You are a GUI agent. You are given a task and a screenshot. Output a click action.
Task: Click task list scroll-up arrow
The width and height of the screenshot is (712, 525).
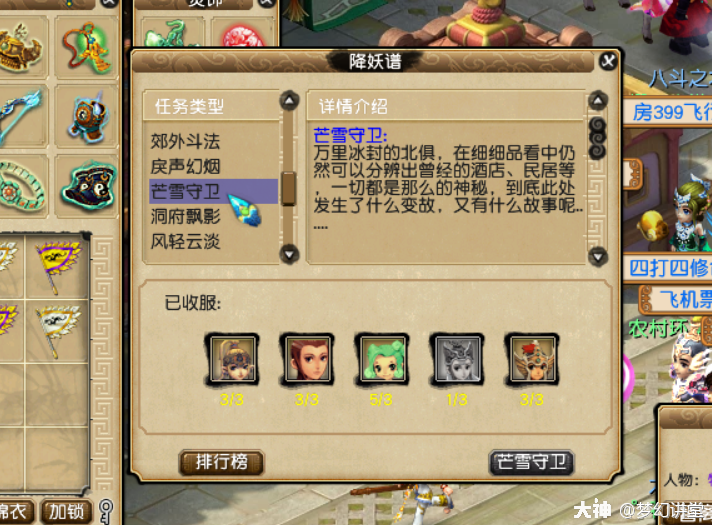tap(289, 100)
